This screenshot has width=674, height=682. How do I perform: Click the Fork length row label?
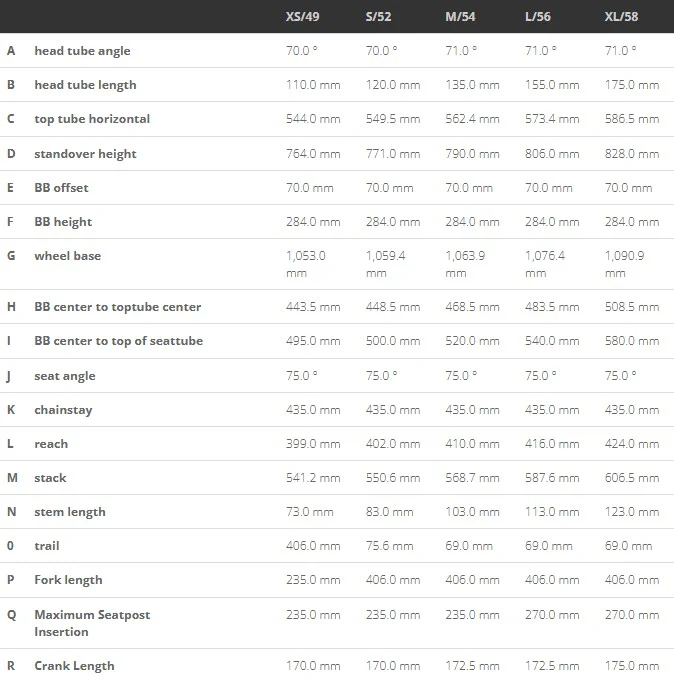point(68,580)
